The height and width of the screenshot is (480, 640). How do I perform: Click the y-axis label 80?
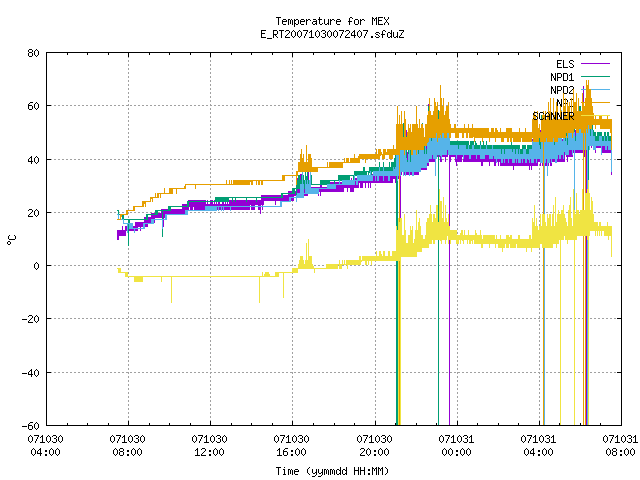(33, 53)
